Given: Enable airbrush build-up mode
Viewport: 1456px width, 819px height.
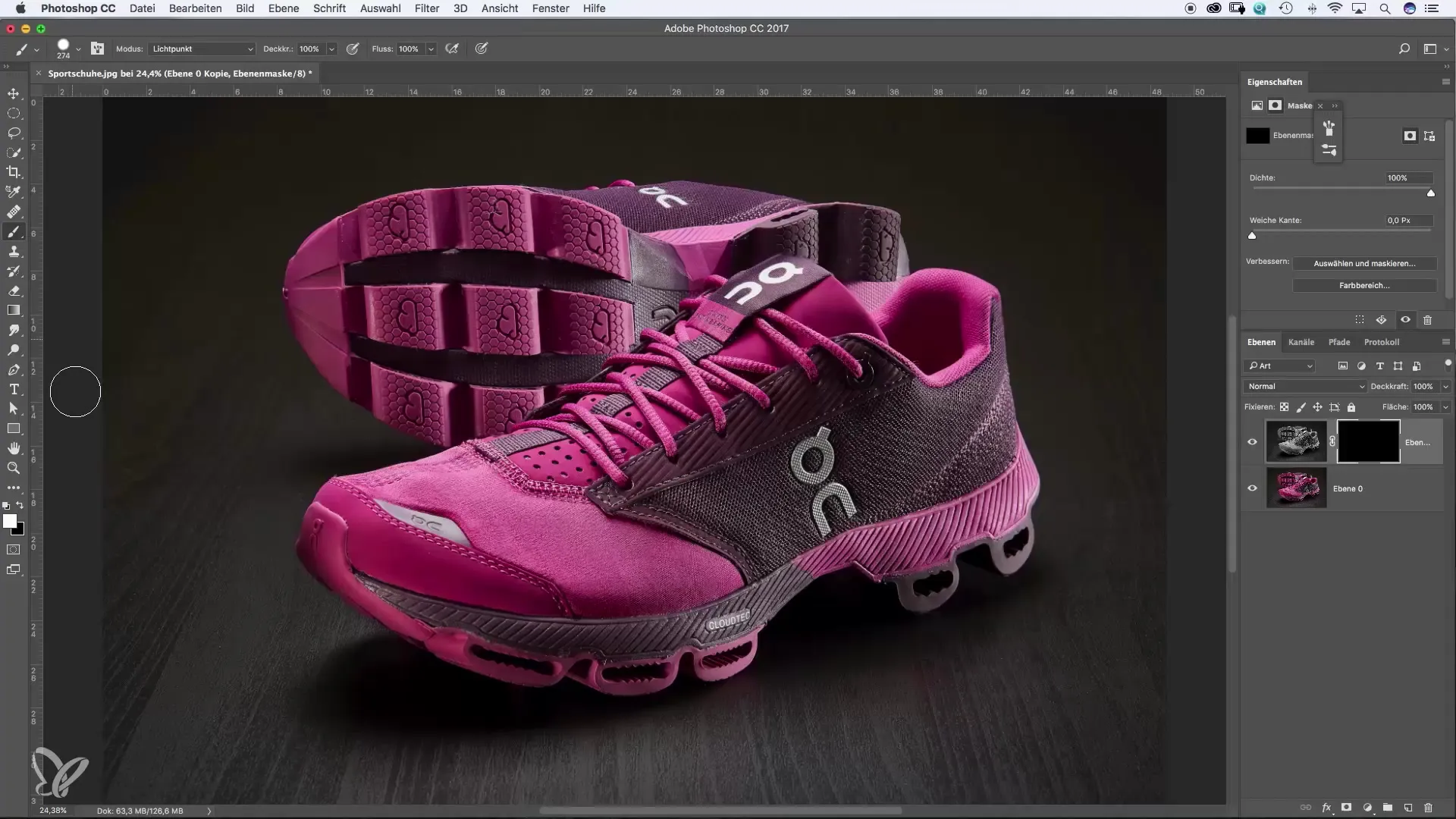Looking at the screenshot, I should click(x=452, y=49).
